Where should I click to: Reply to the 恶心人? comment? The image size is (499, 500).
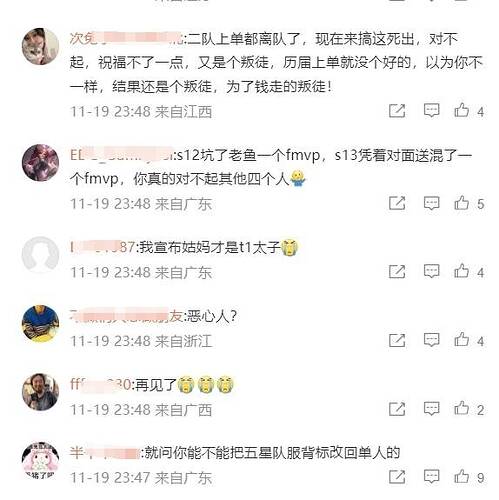coord(431,340)
